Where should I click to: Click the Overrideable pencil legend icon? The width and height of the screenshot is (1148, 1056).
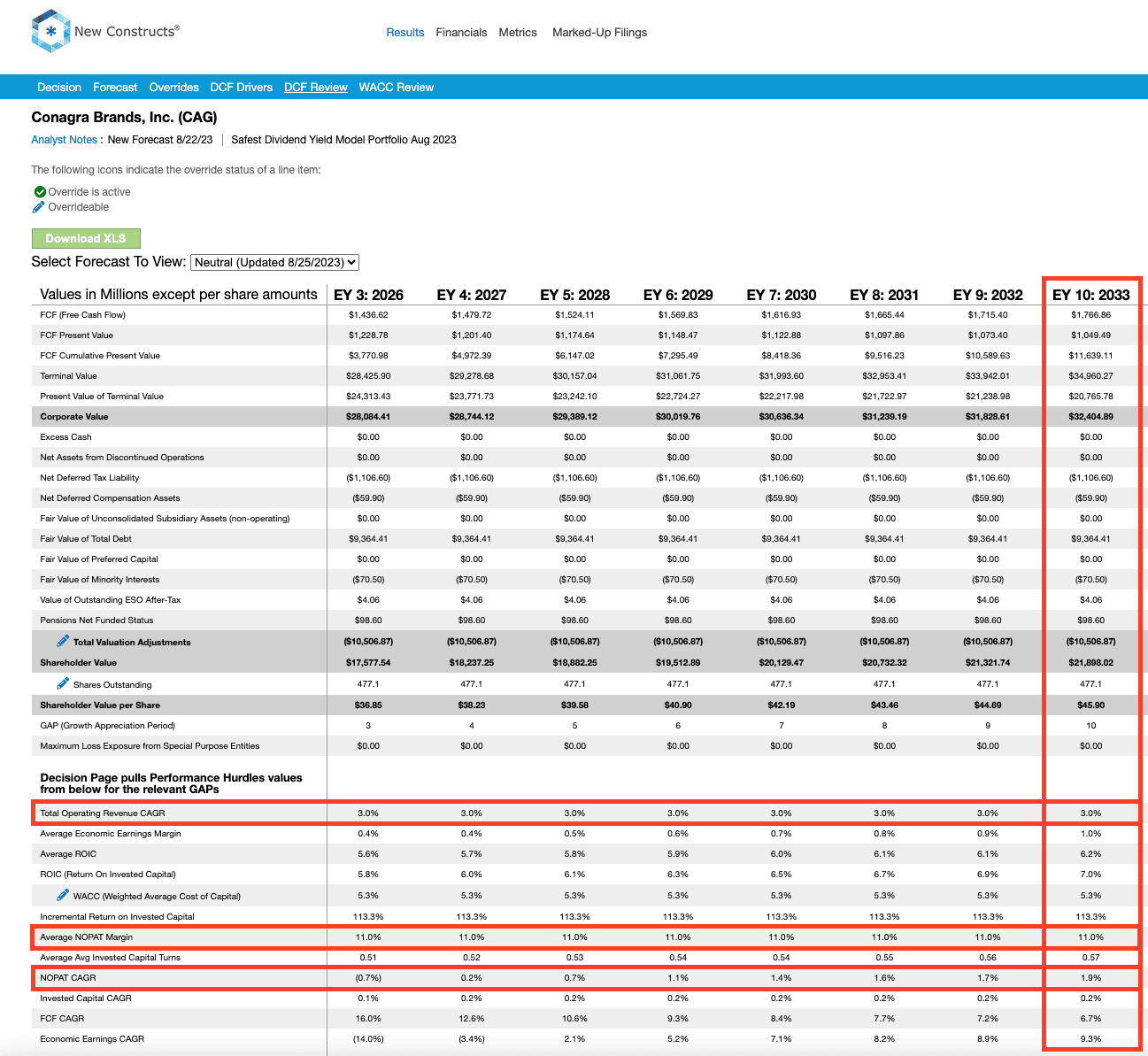tap(39, 206)
